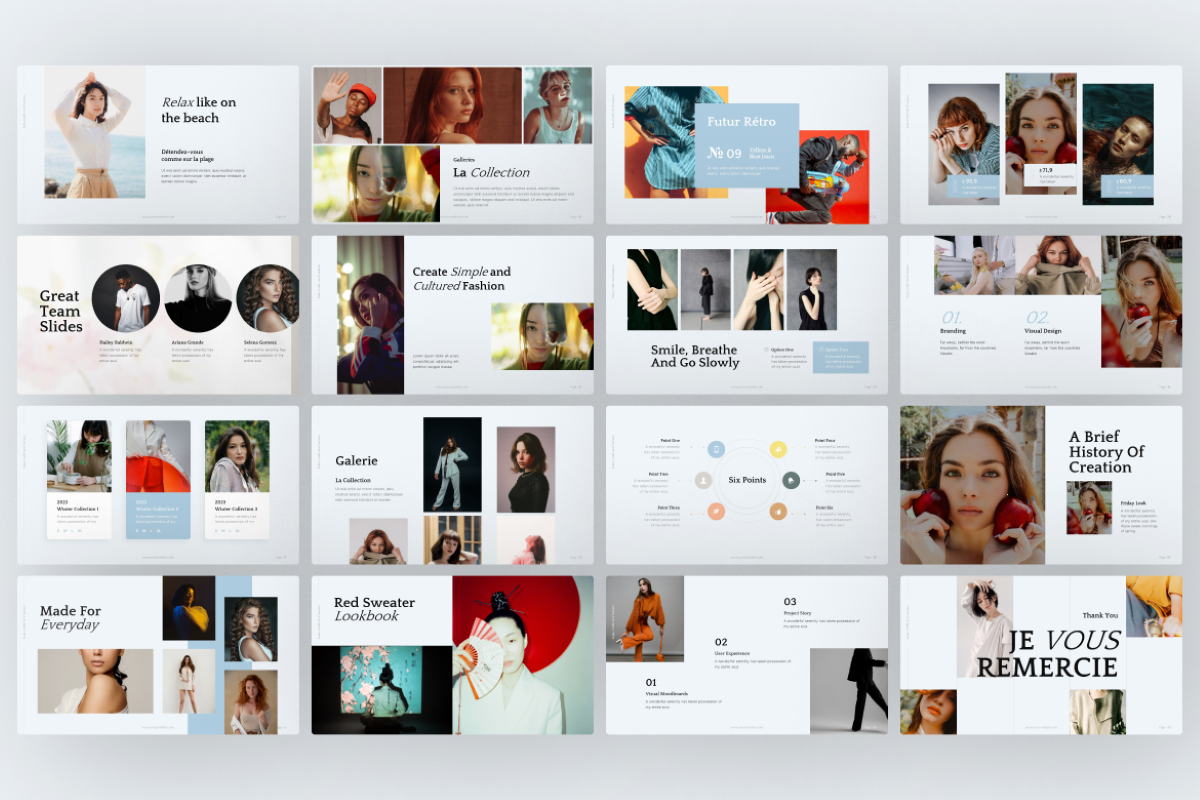This screenshot has height=800, width=1200.
Task: Click the blue phone icon for Point One
Action: click(716, 450)
